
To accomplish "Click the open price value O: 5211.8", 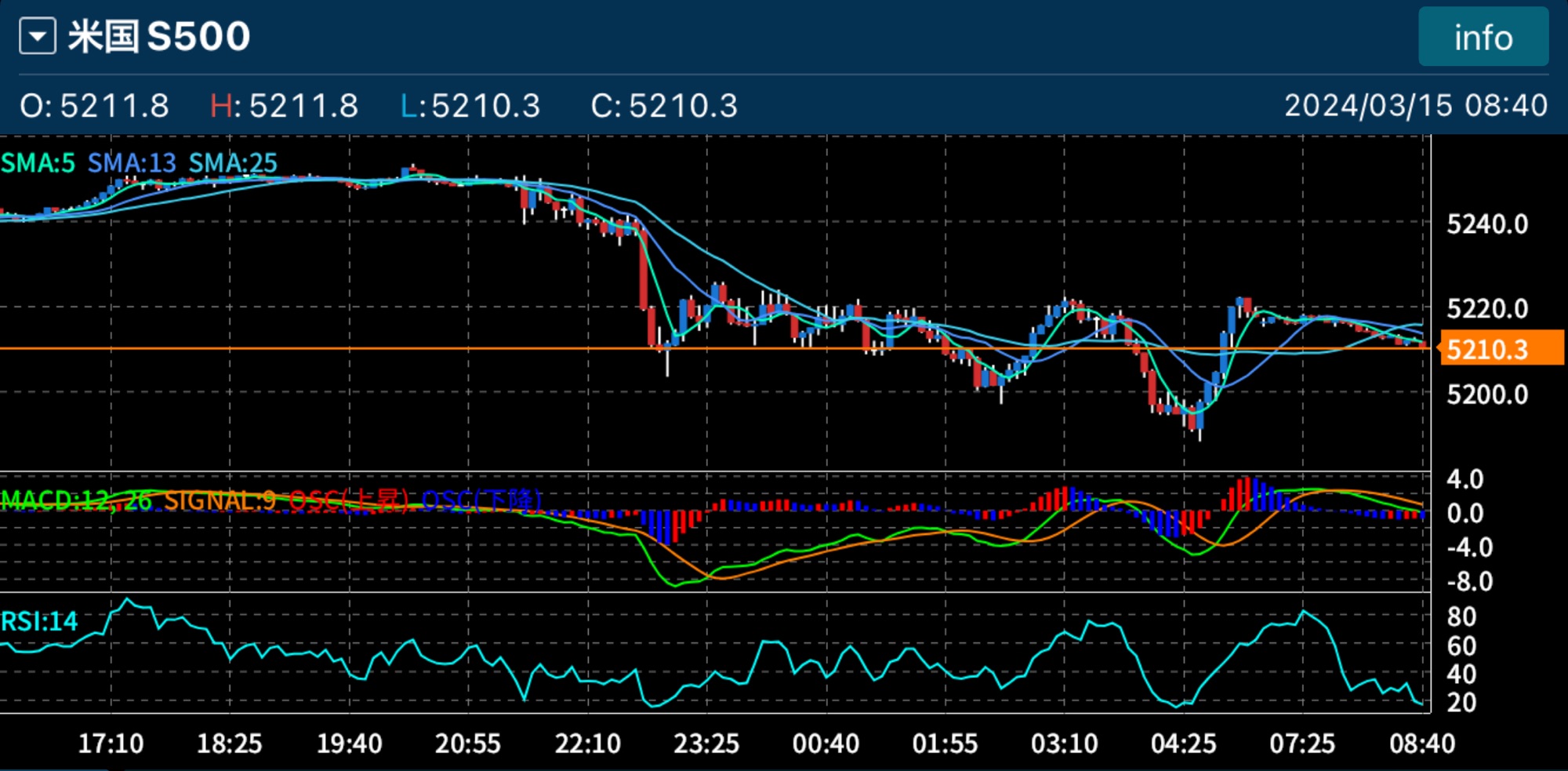I will click(x=94, y=106).
